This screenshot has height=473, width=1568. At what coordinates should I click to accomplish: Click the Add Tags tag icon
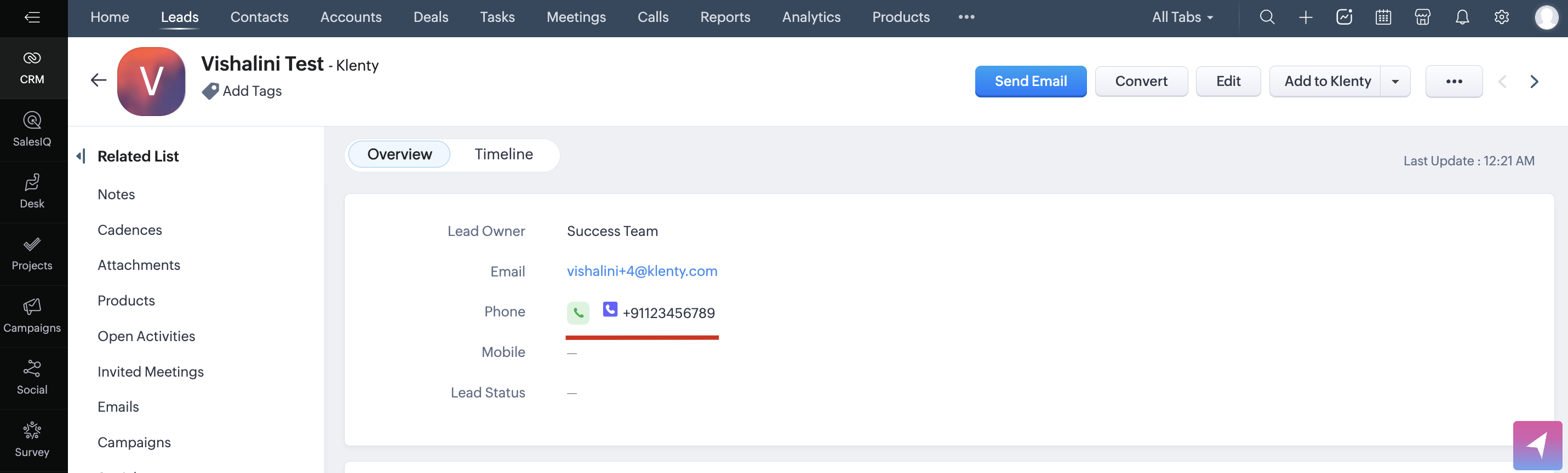(210, 91)
